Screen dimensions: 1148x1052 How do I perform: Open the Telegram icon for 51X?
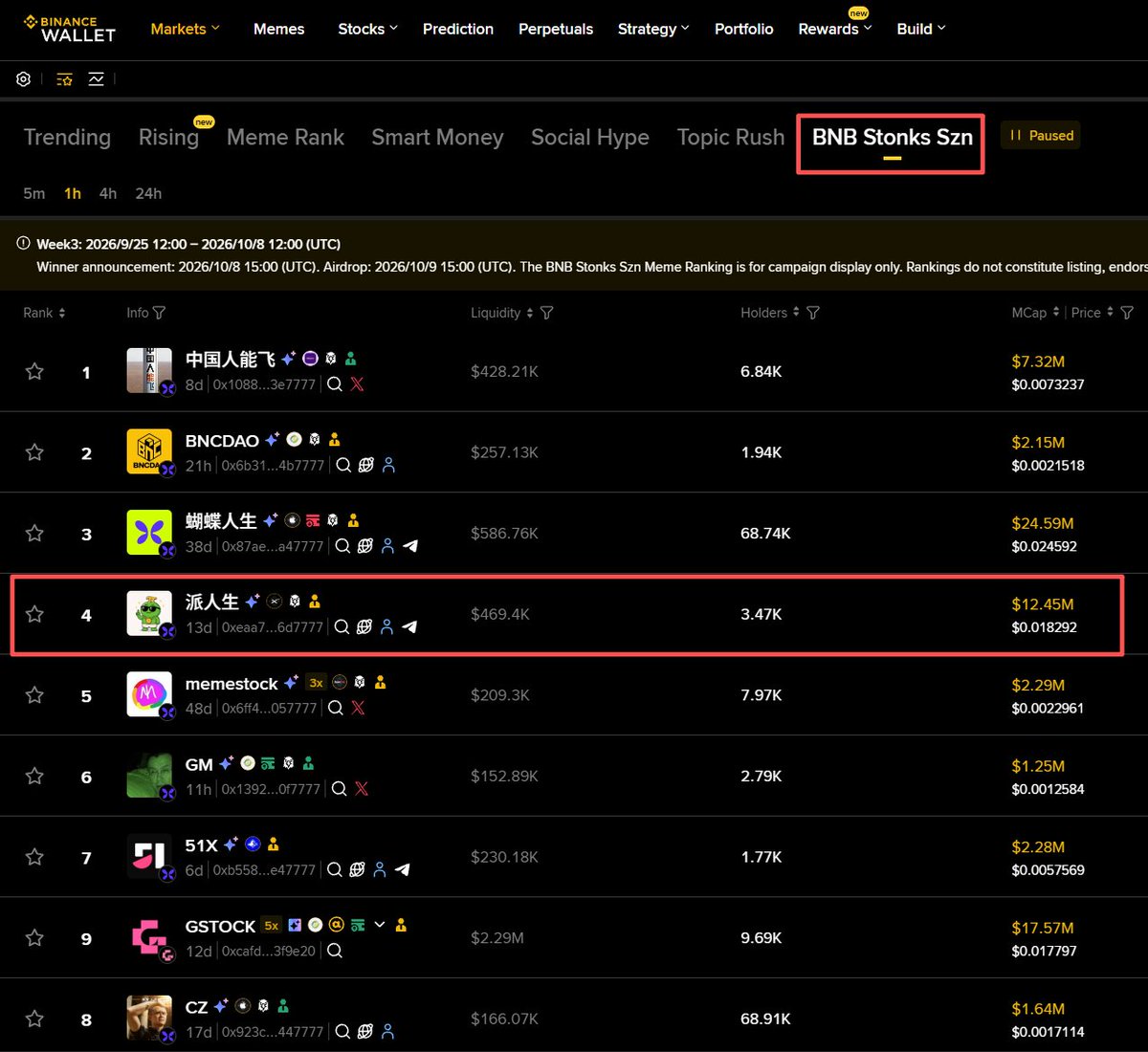point(403,870)
